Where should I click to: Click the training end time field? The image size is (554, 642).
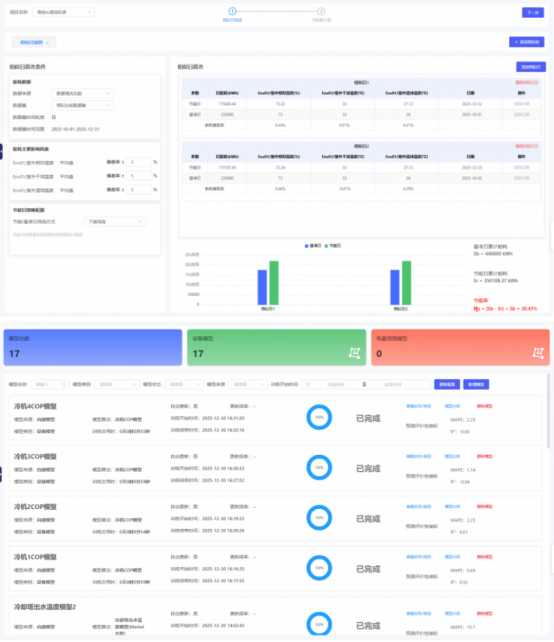click(393, 384)
